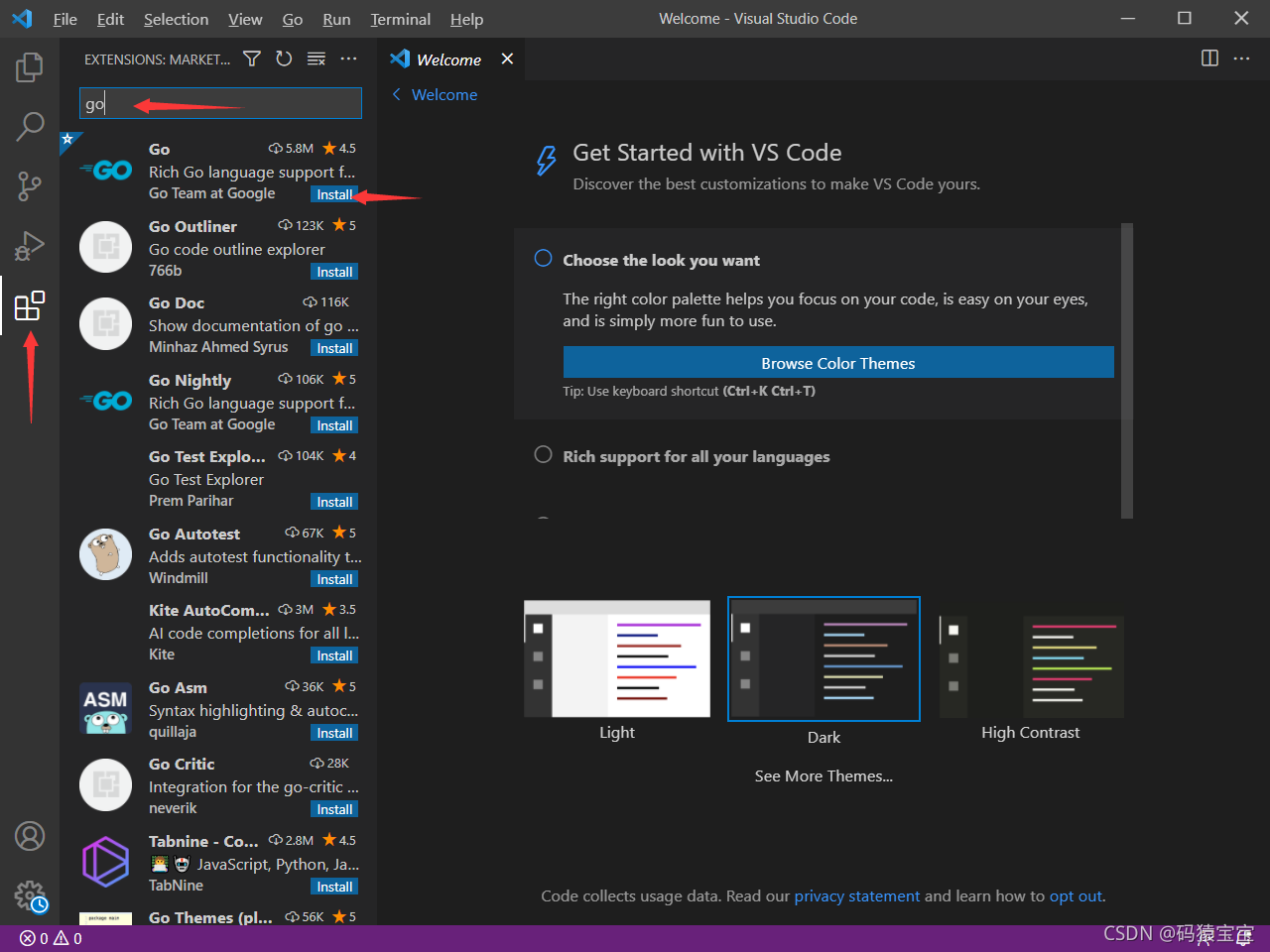Open the Go Themes extension entry
The height and width of the screenshot is (952, 1270).
click(x=218, y=917)
